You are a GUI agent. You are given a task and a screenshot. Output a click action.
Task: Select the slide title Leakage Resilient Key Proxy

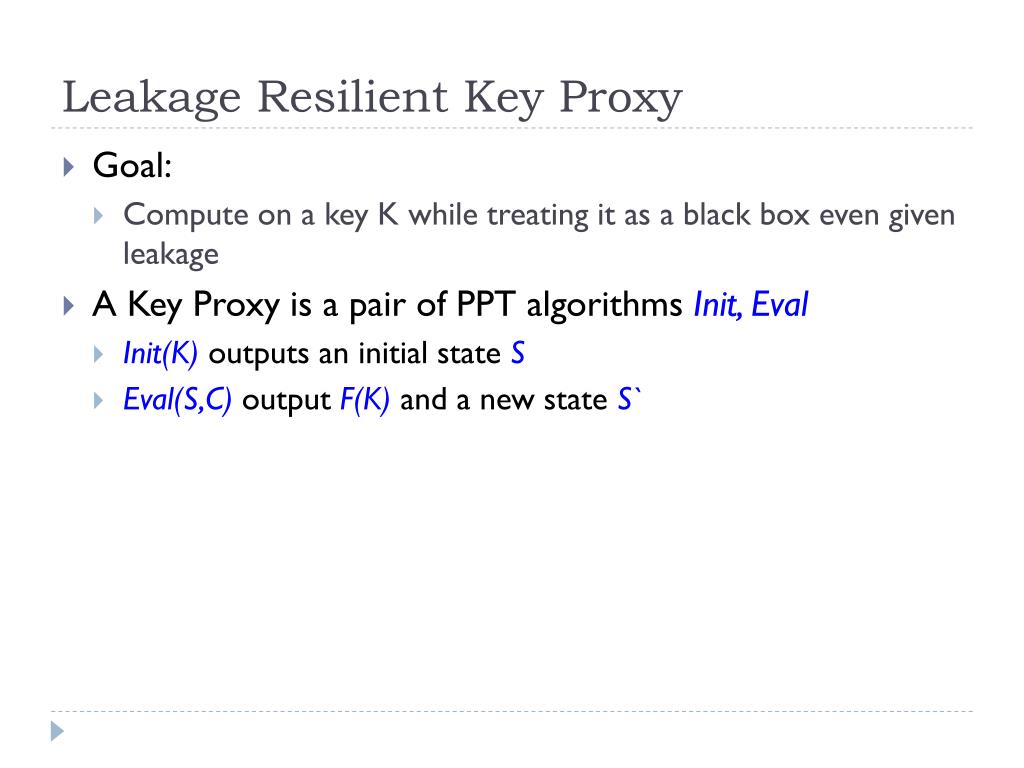[372, 98]
